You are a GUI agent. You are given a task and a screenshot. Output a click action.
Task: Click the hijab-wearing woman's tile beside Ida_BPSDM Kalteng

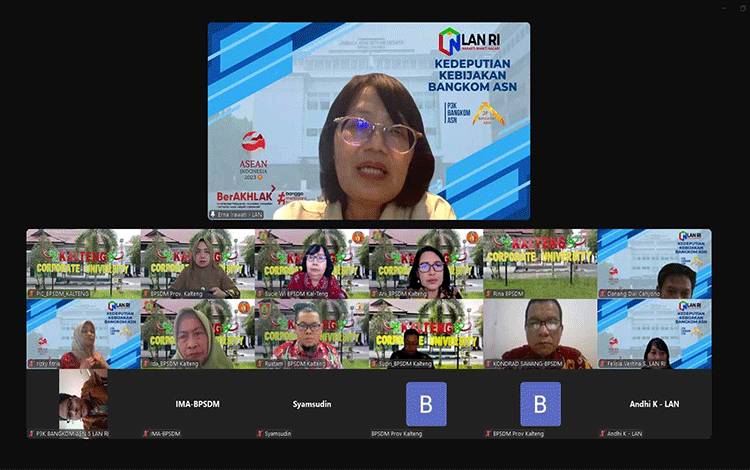click(x=83, y=334)
